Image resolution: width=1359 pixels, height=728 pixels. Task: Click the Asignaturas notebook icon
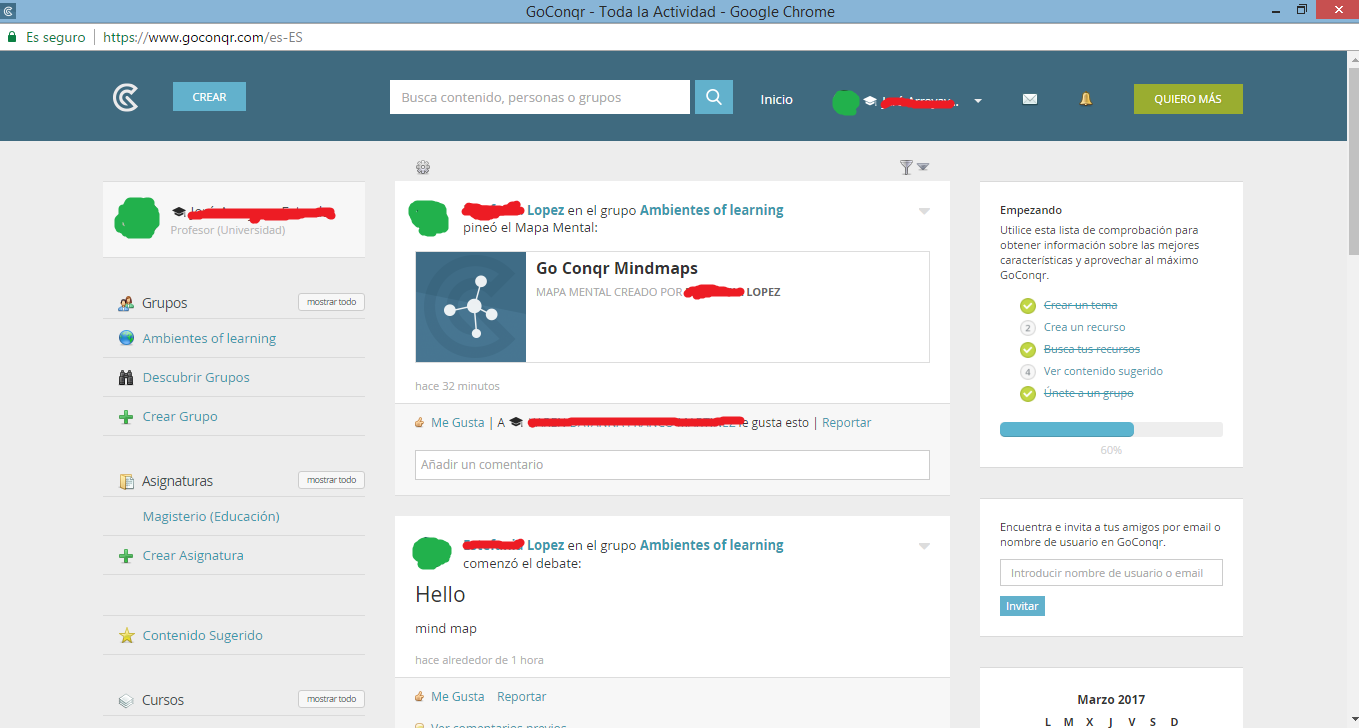coord(126,481)
